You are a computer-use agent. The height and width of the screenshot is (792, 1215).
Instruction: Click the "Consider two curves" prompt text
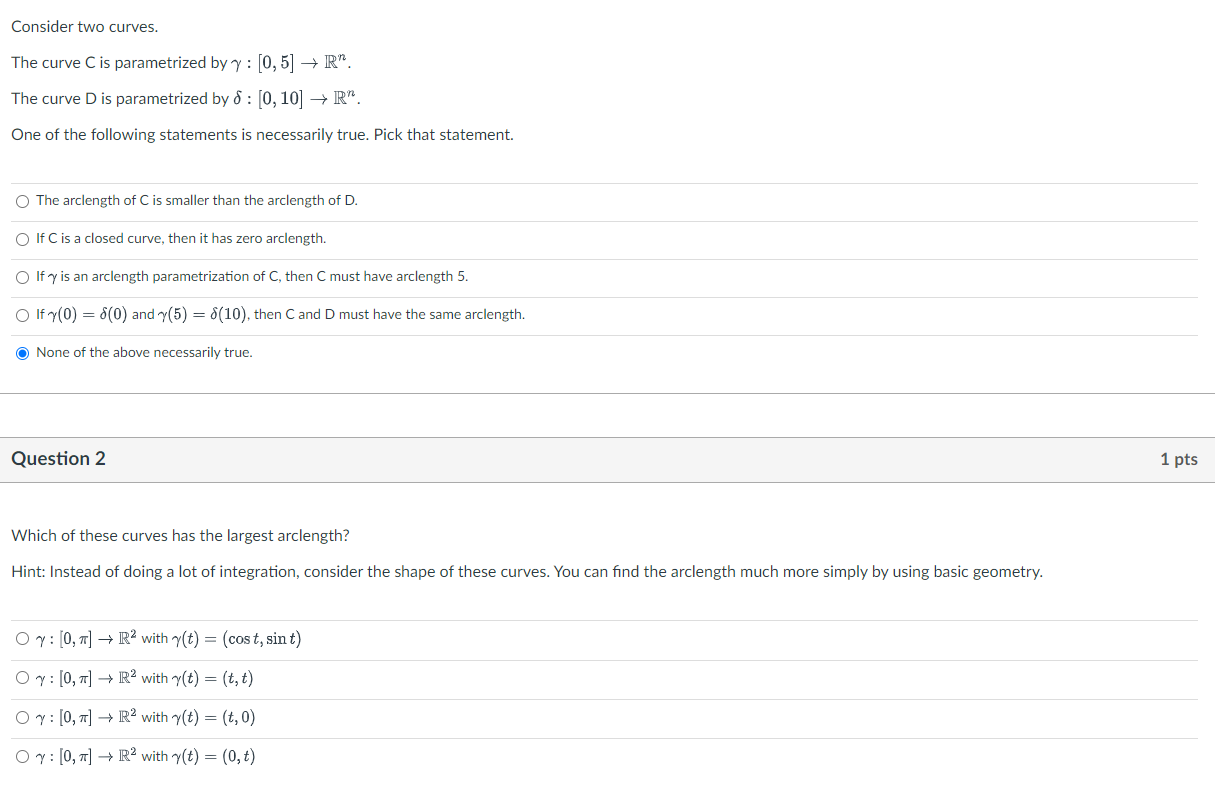click(84, 26)
